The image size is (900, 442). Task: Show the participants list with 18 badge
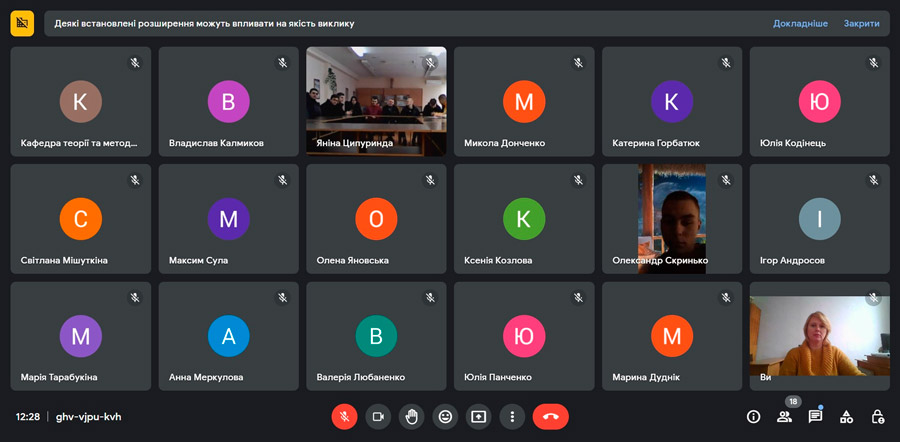point(784,416)
